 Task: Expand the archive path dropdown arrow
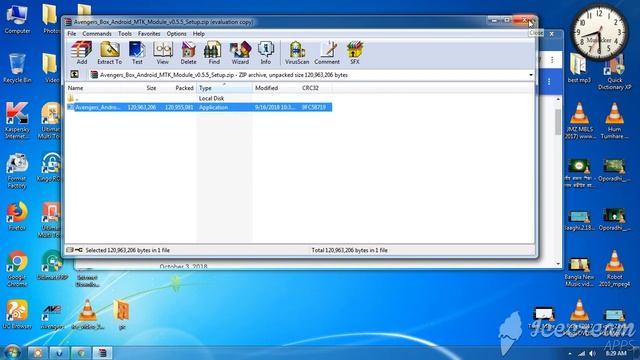tap(531, 75)
